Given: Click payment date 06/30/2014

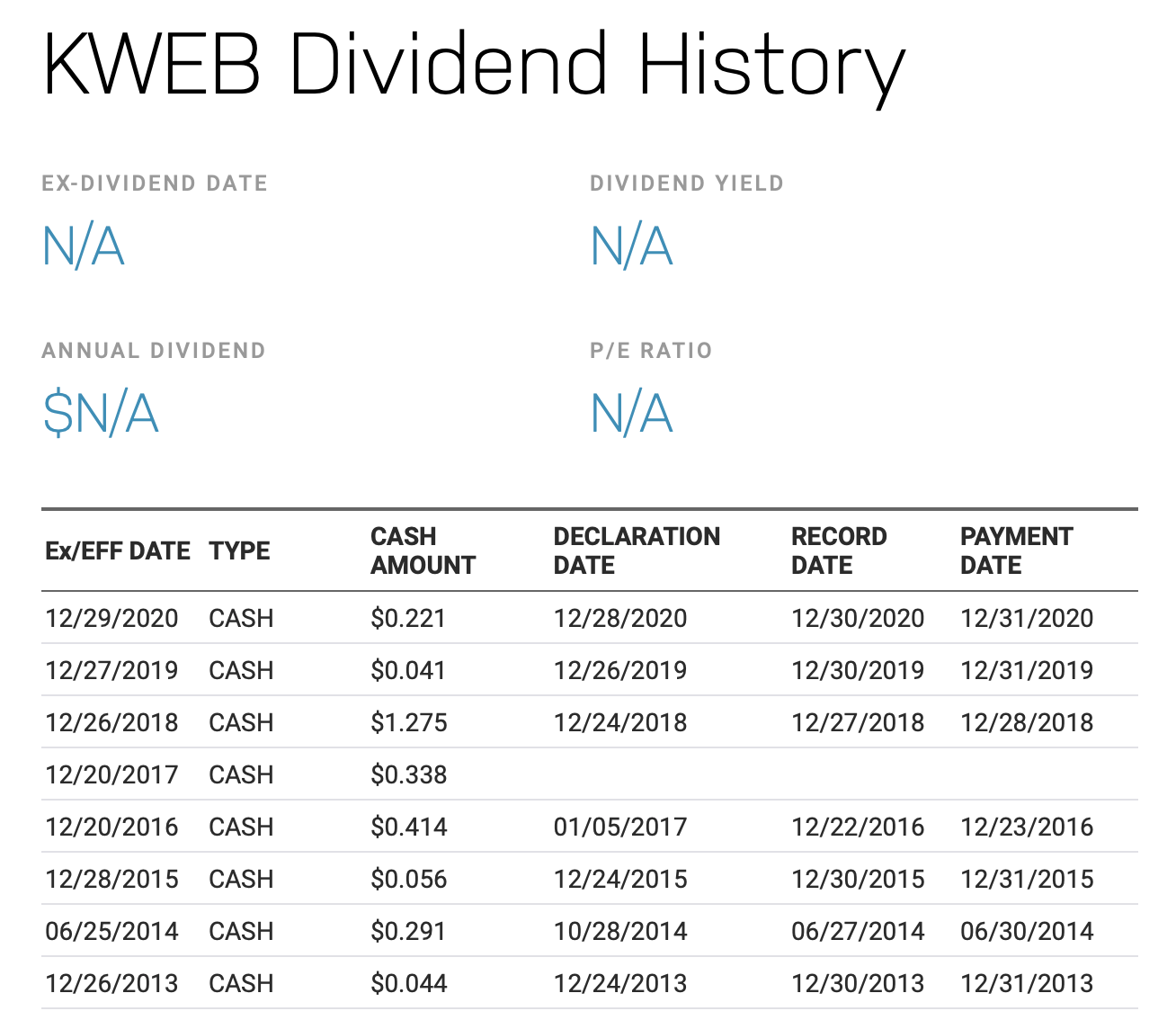Looking at the screenshot, I should 1027,932.
